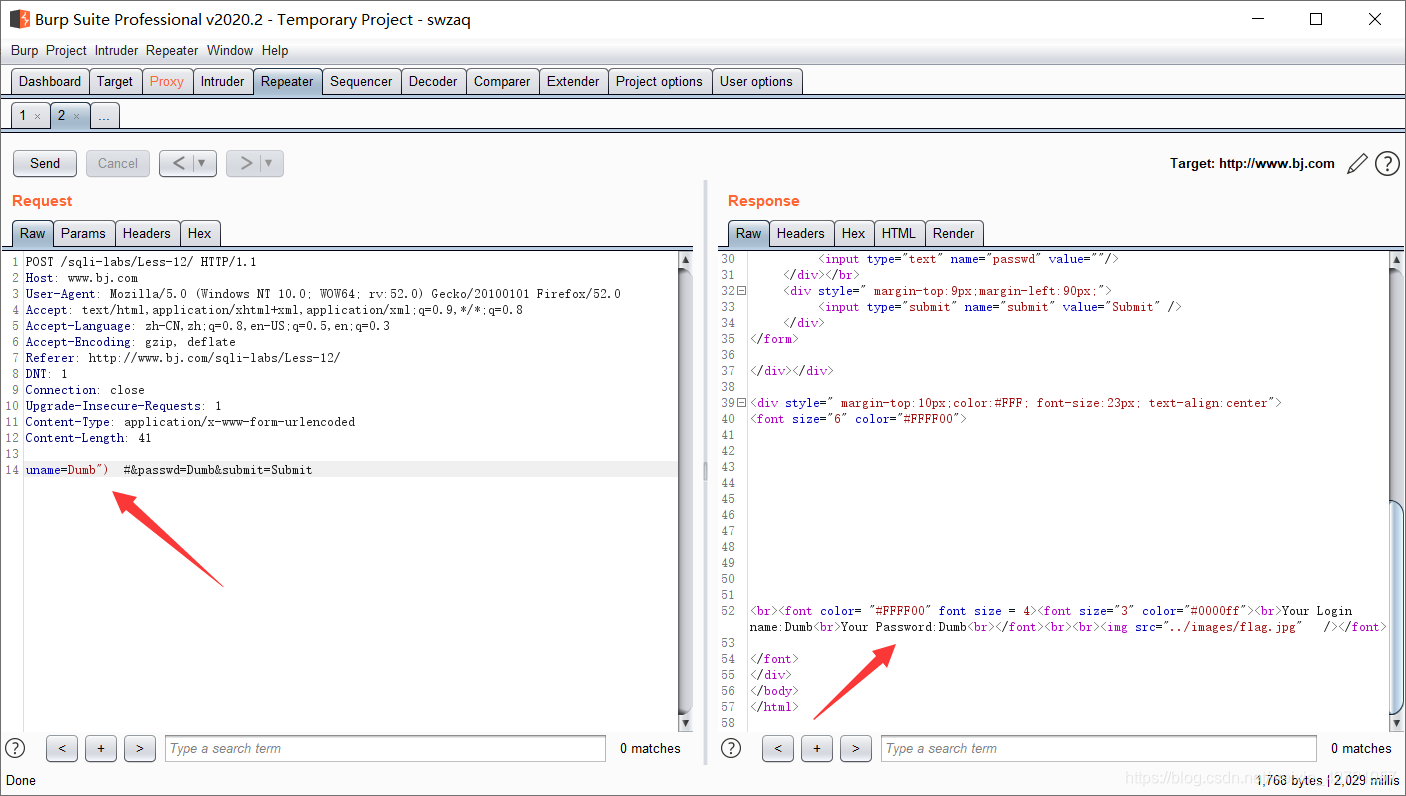The image size is (1406, 796).
Task: Click the Send button
Action: point(45,163)
